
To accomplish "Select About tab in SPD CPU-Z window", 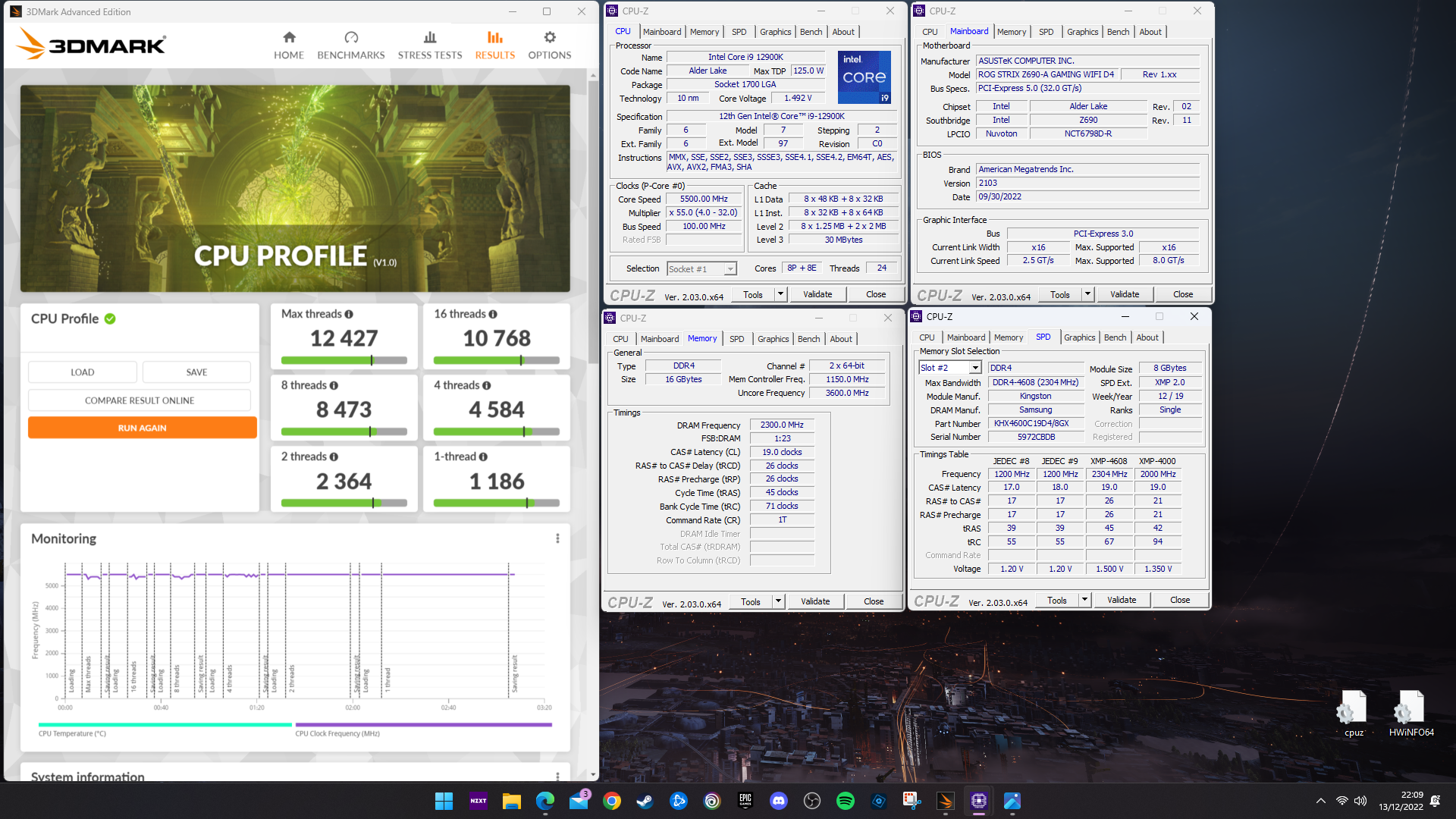I will 1147,337.
